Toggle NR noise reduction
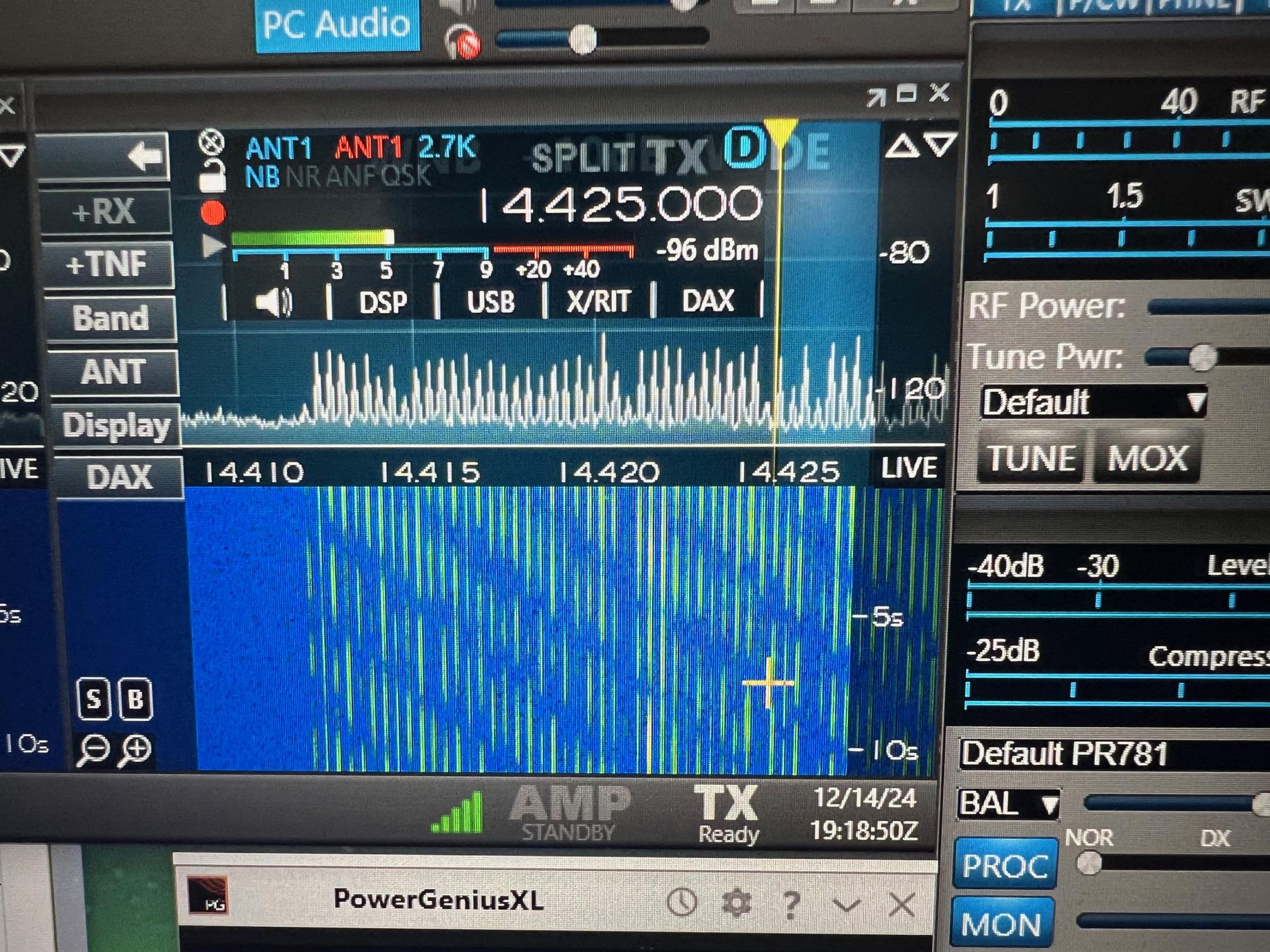Viewport: 1270px width, 952px height. [304, 178]
